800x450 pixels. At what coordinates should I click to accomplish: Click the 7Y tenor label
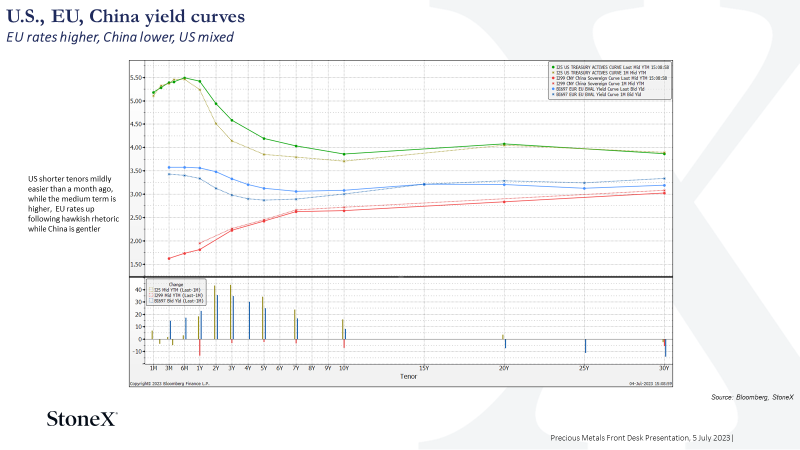pyautogui.click(x=296, y=368)
